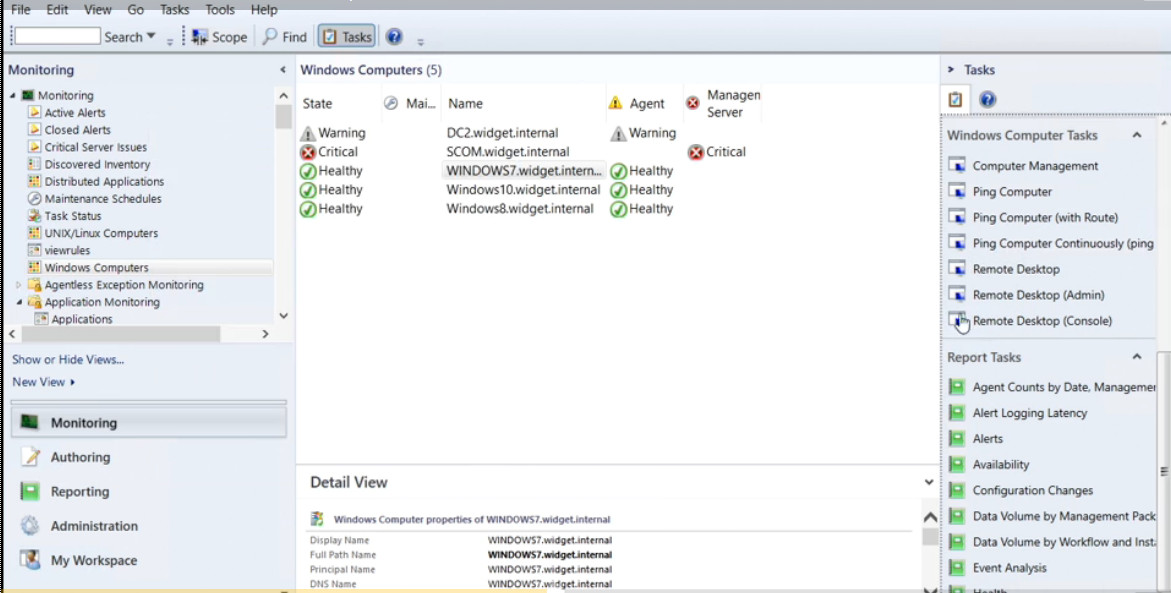Toggle the Tasks pane toolbar button
The width and height of the screenshot is (1171, 593).
[x=346, y=37]
